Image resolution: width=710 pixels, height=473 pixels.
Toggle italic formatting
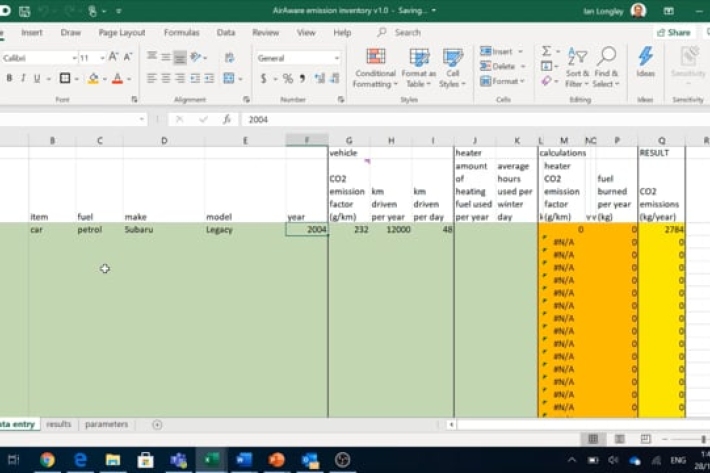pos(23,78)
